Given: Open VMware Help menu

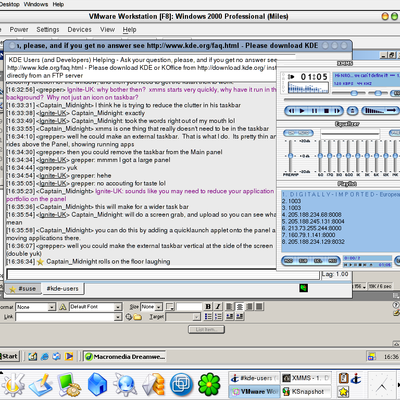Looking at the screenshot, I should (x=129, y=30).
